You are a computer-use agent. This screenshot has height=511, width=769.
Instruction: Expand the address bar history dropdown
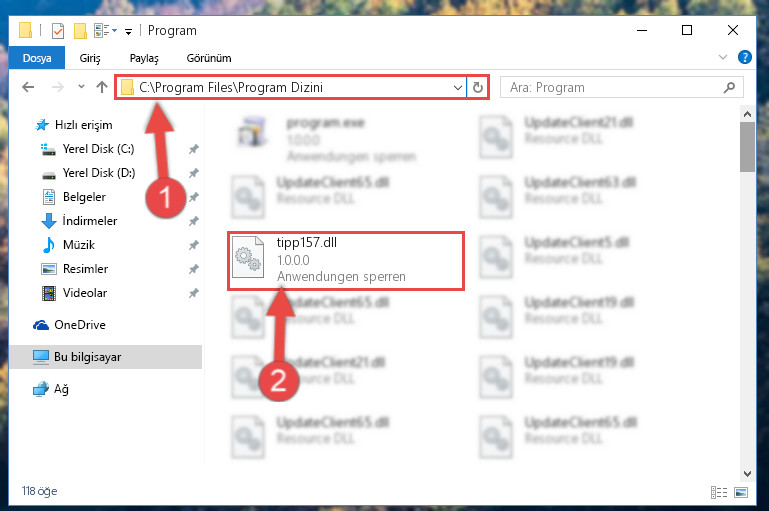(458, 88)
